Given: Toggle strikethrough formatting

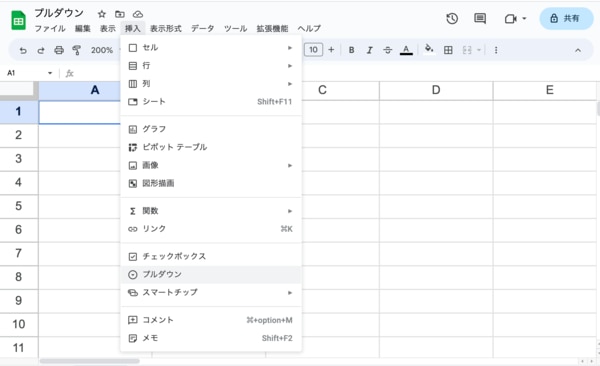Looking at the screenshot, I should coord(387,50).
